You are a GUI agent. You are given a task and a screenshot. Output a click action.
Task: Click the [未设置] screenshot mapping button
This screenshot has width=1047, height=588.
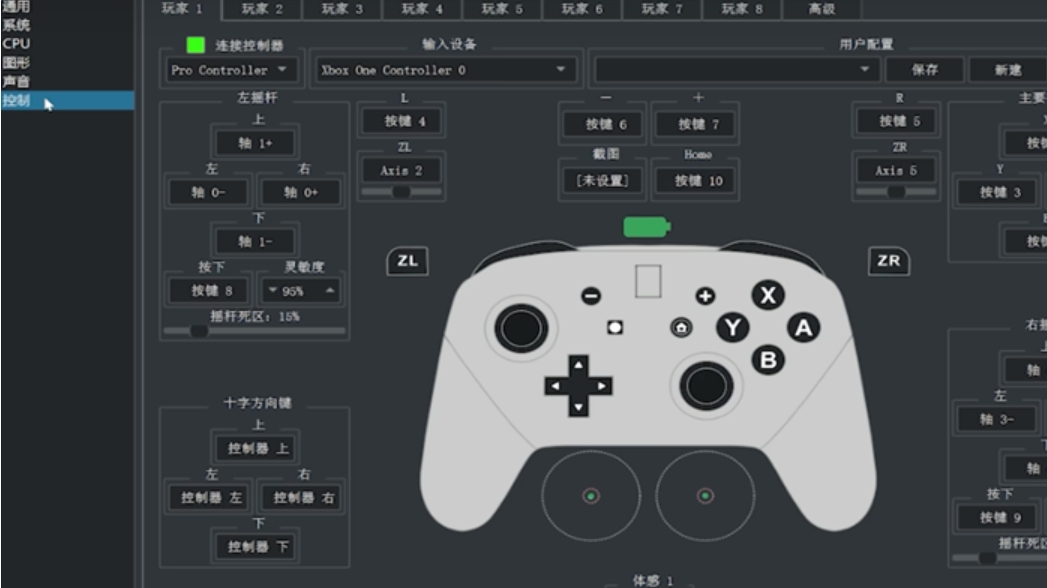pyautogui.click(x=604, y=181)
